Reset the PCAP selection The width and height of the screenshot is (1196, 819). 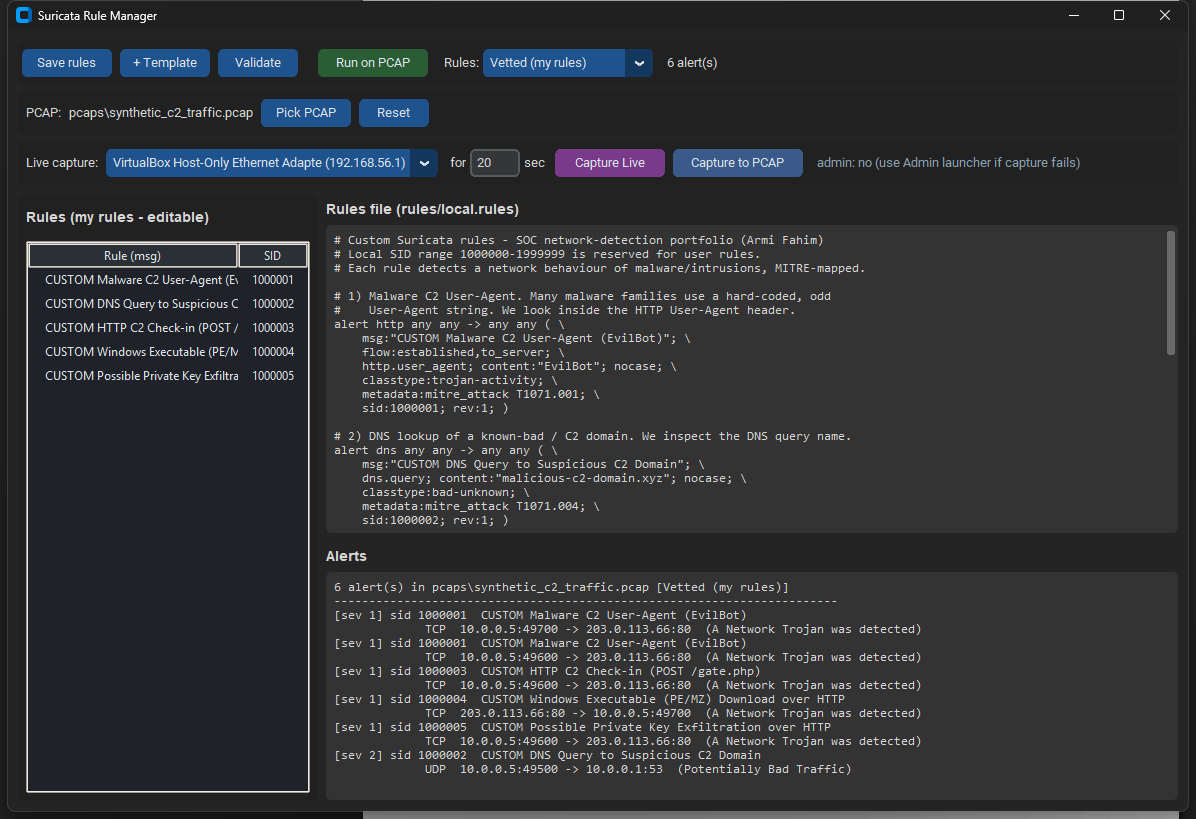tap(394, 113)
